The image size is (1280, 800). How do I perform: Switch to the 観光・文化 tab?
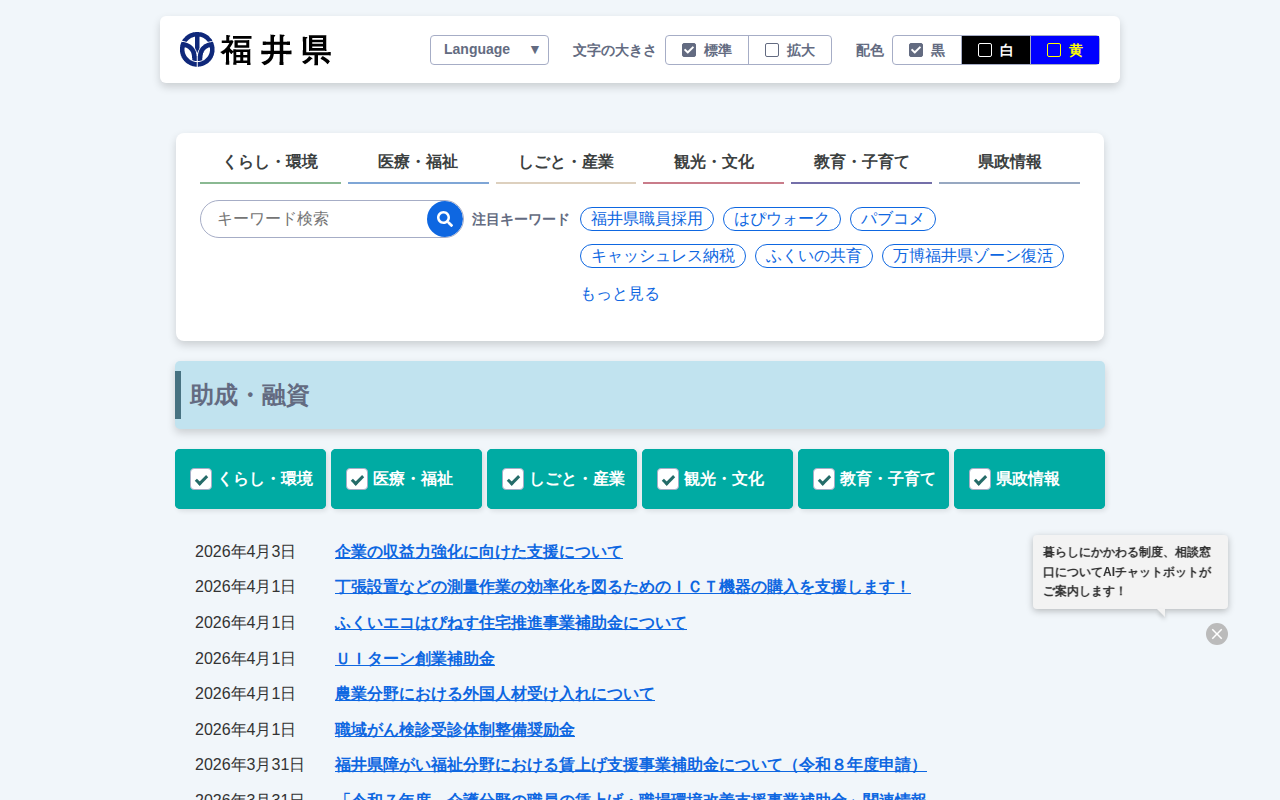click(x=713, y=161)
